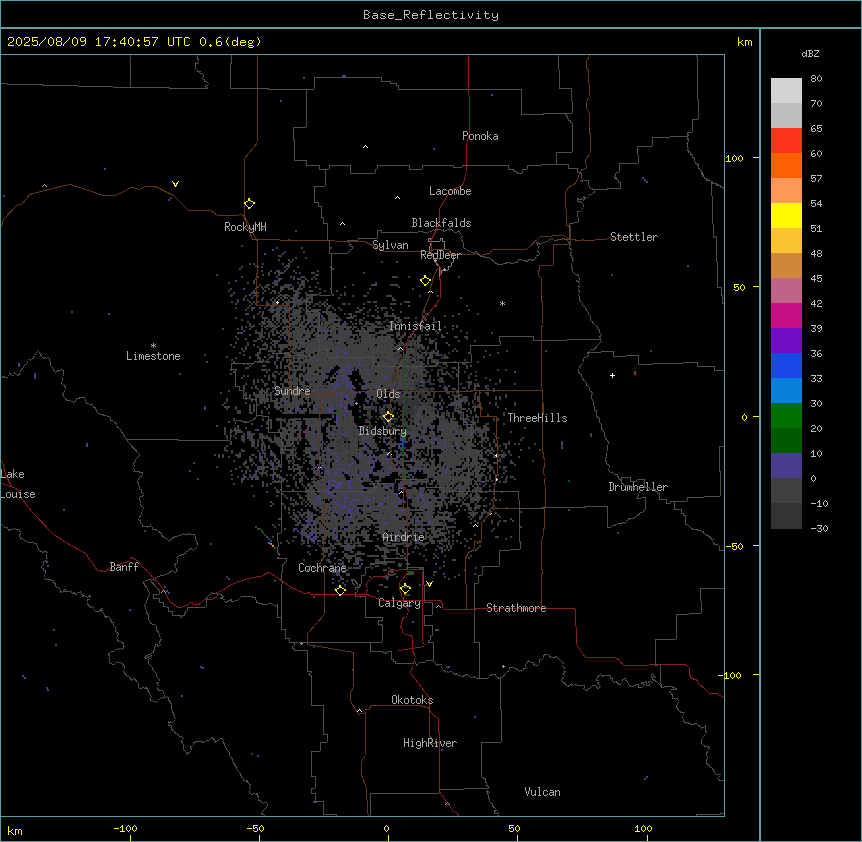Click the RedDeer city label
Image resolution: width=862 pixels, height=842 pixels.
[440, 255]
